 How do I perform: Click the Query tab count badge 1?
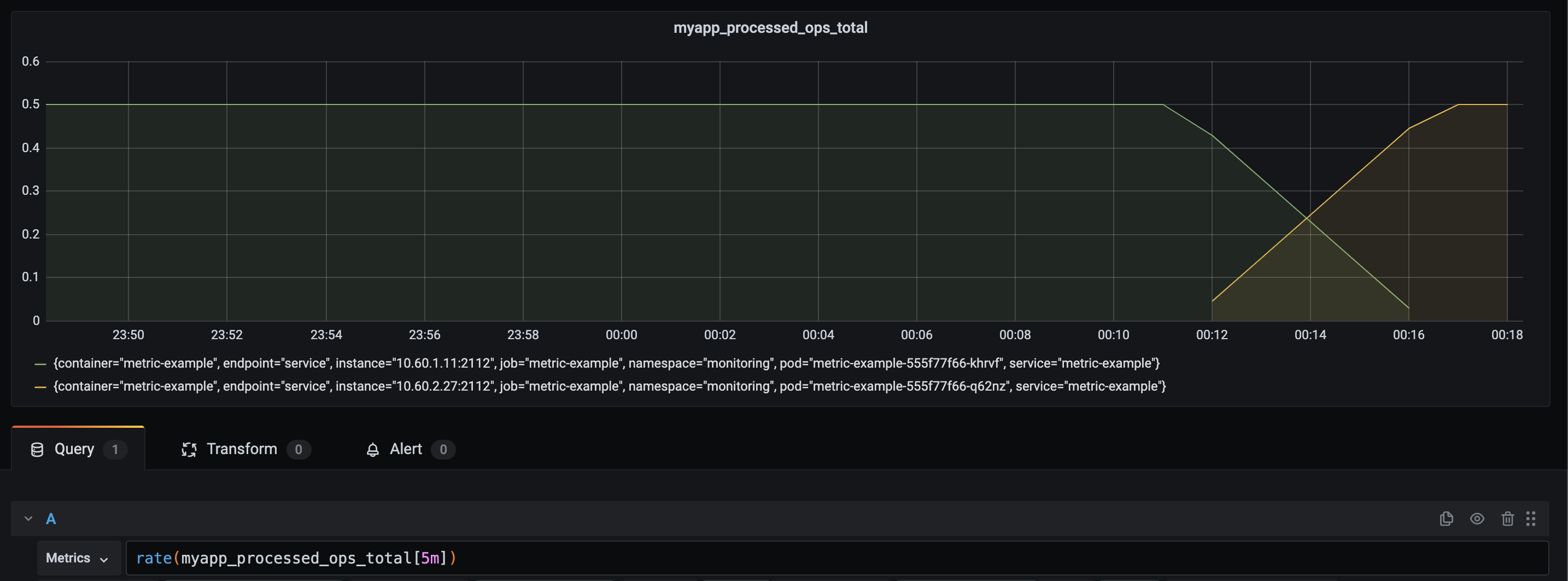[x=115, y=450]
